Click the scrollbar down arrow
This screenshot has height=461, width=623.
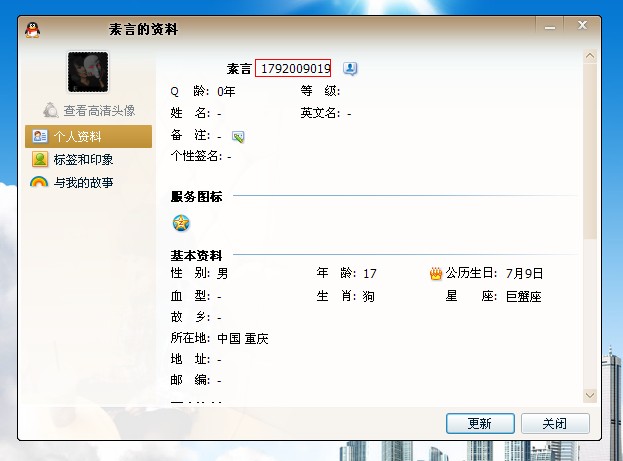click(x=590, y=395)
